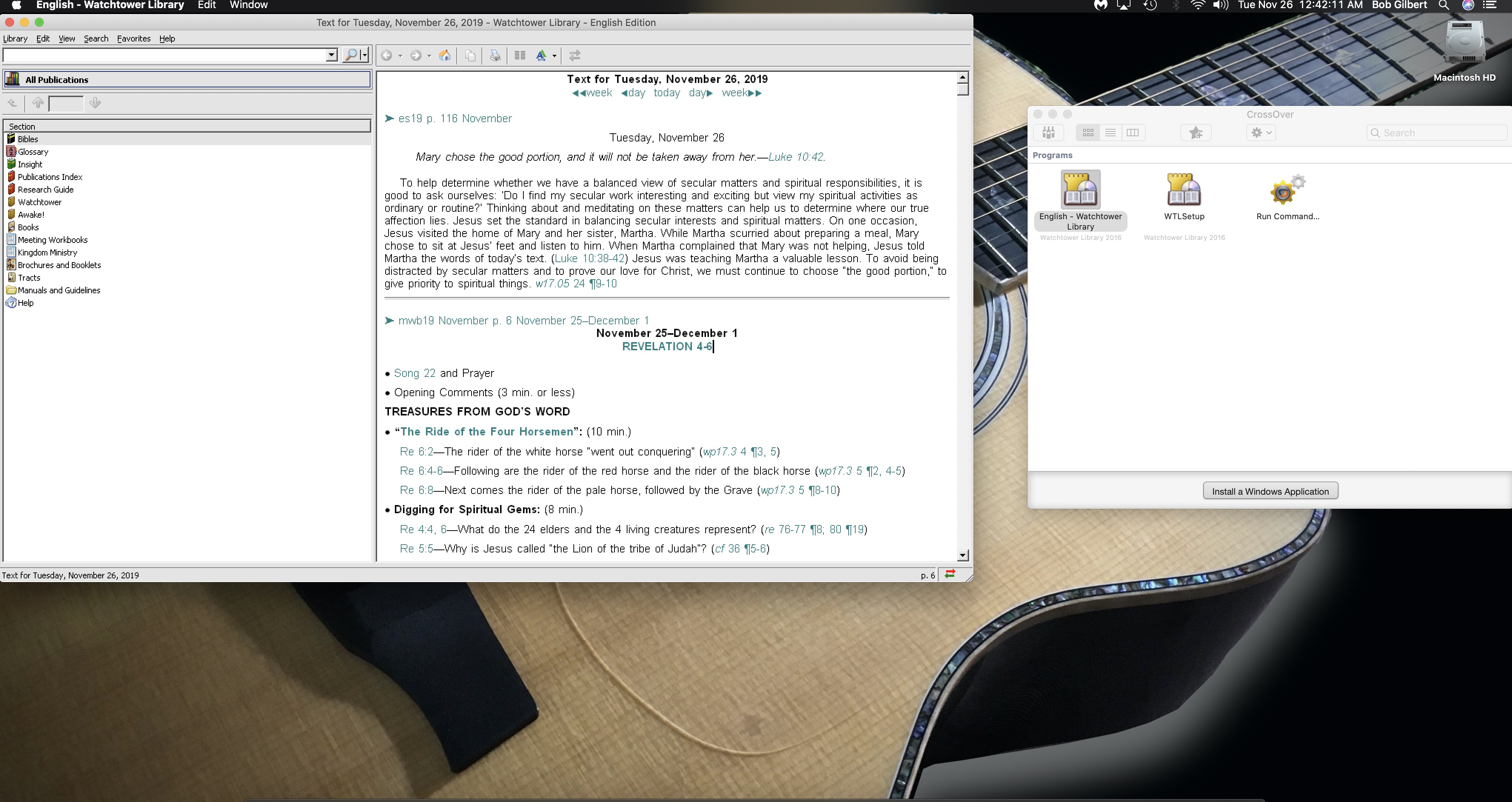1512x802 pixels.
Task: Click the Copy icon in the toolbar
Action: 470,55
